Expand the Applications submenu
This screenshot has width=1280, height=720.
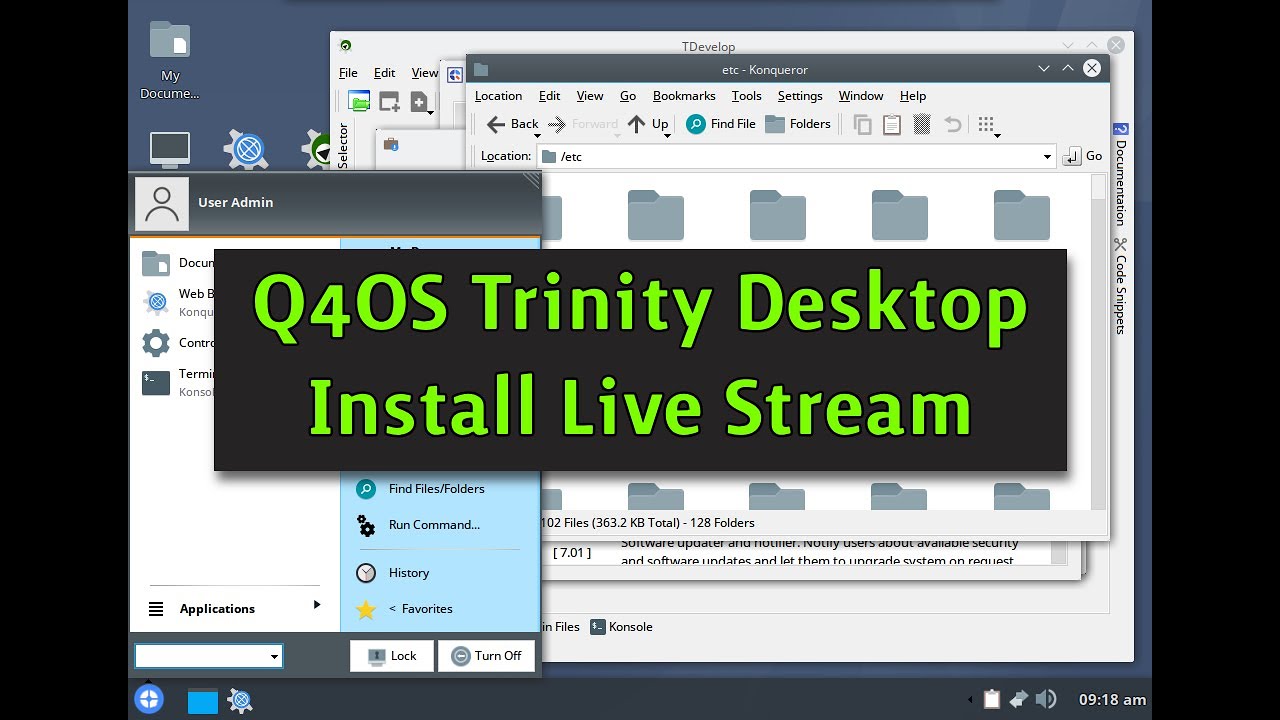pyautogui.click(x=235, y=608)
